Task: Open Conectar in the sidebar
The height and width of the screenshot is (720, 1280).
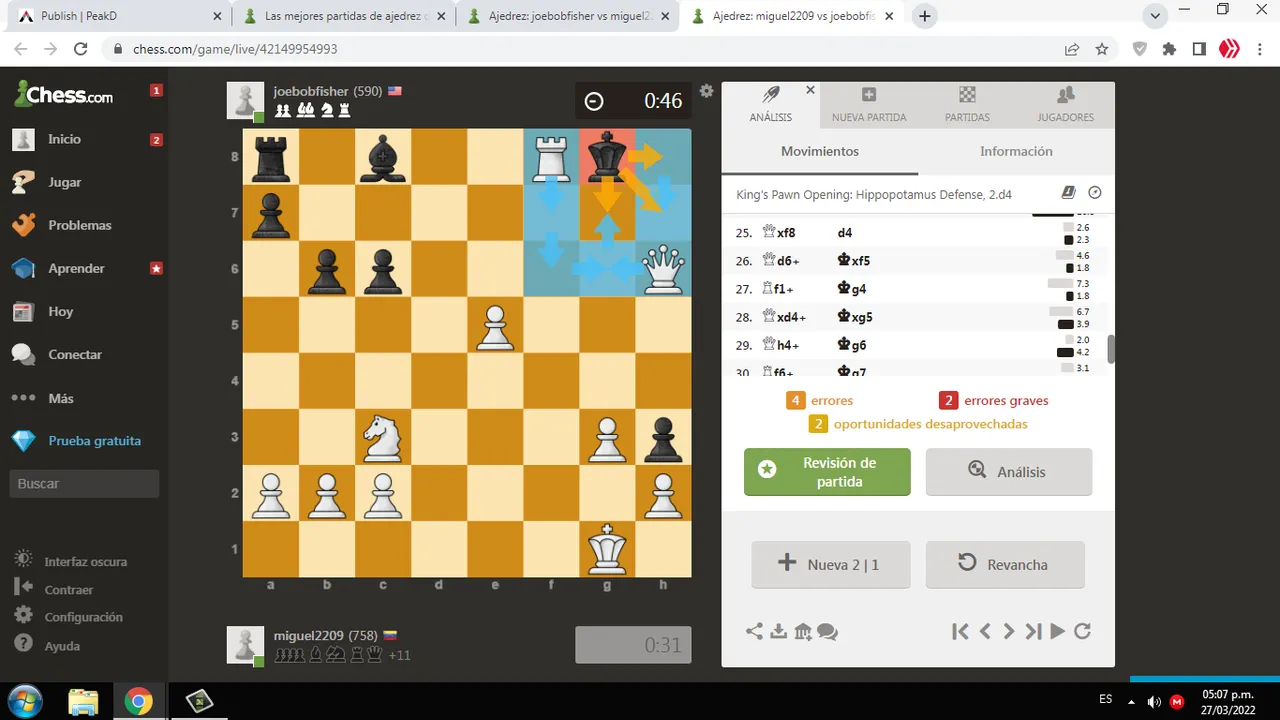Action: tap(75, 354)
